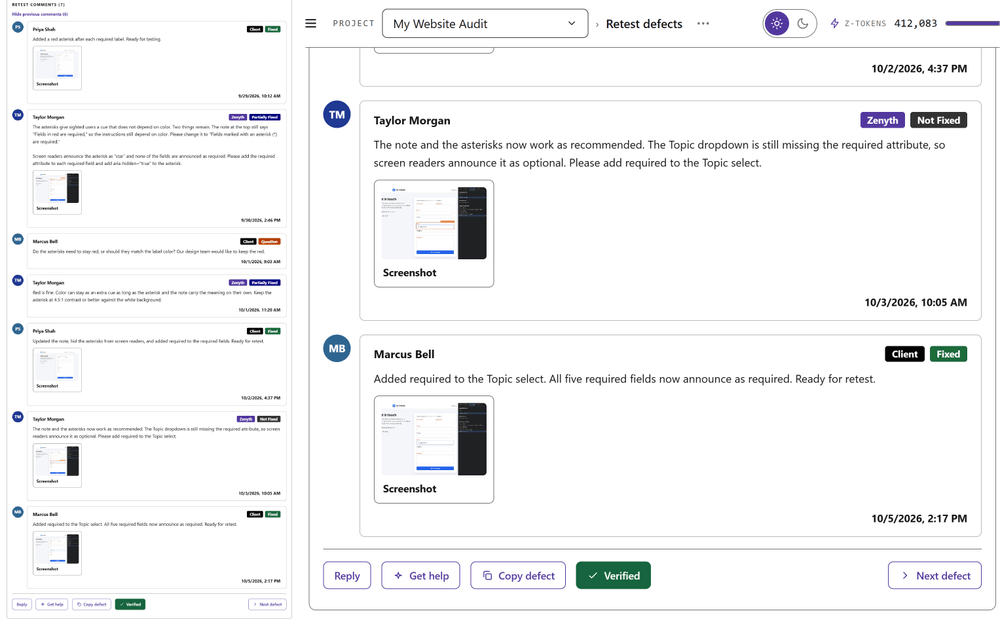Click the RETEST COMMENTS (7) heading
1000x624 pixels.
pyautogui.click(x=38, y=4)
